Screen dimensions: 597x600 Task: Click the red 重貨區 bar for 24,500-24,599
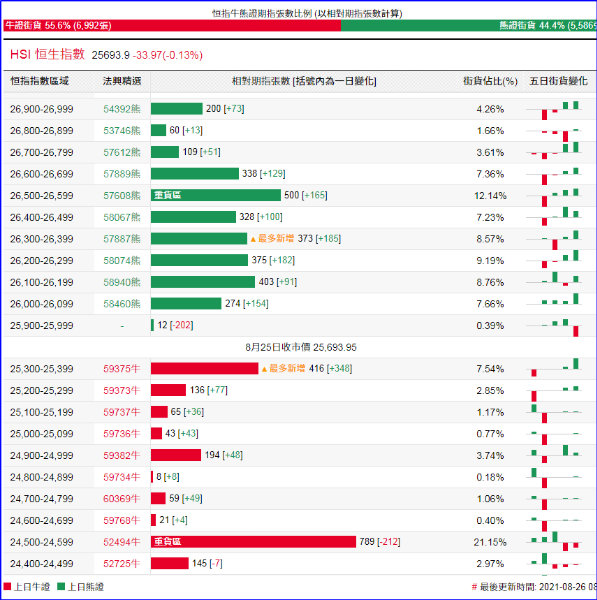[x=253, y=542]
